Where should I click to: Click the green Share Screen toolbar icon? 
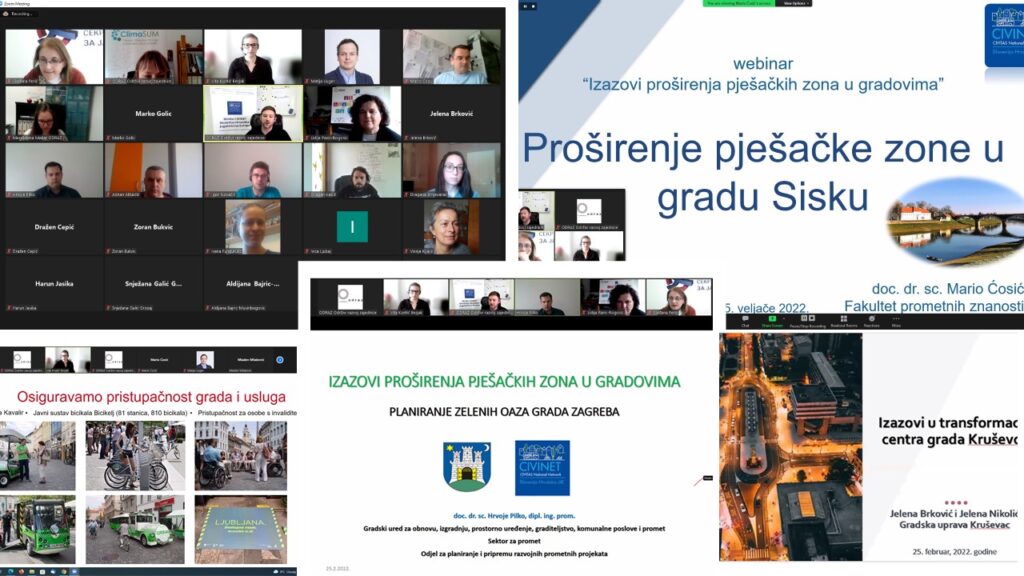pos(772,321)
